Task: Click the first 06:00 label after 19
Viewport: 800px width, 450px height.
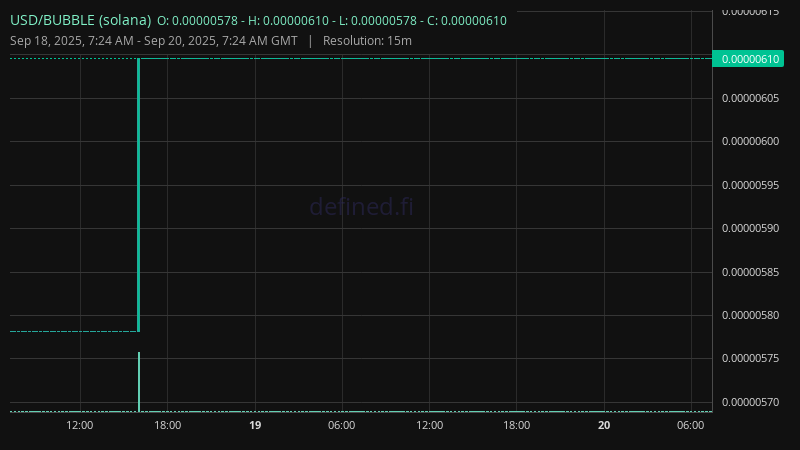Action: coord(342,426)
